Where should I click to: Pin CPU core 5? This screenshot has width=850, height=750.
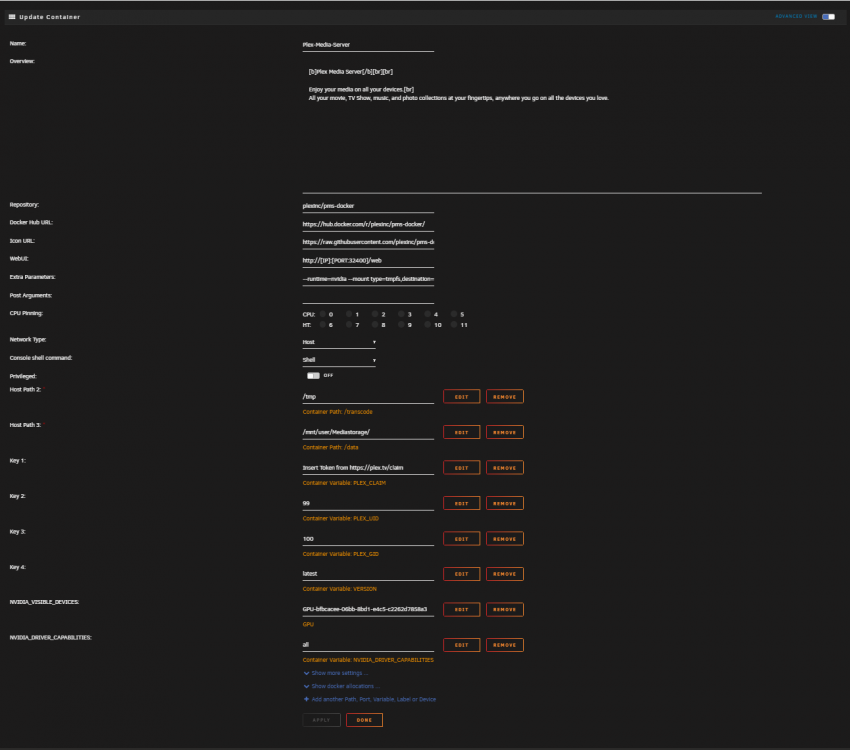(454, 314)
